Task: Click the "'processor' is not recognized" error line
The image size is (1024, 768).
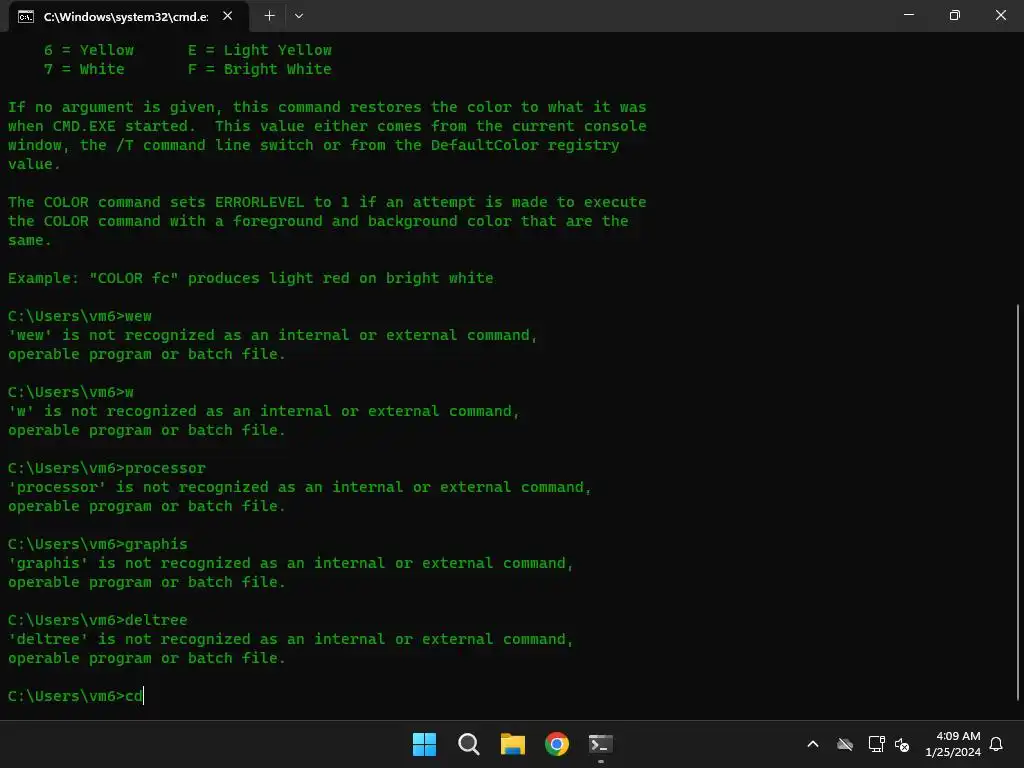Action: [x=300, y=487]
